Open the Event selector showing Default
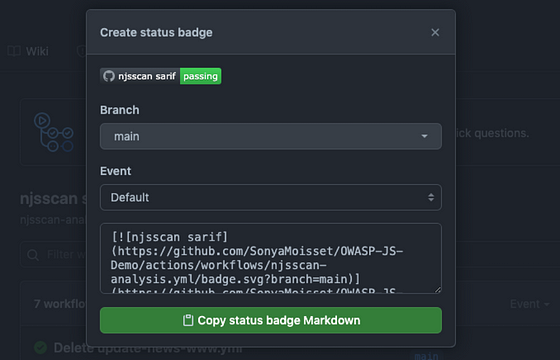 coord(271,197)
